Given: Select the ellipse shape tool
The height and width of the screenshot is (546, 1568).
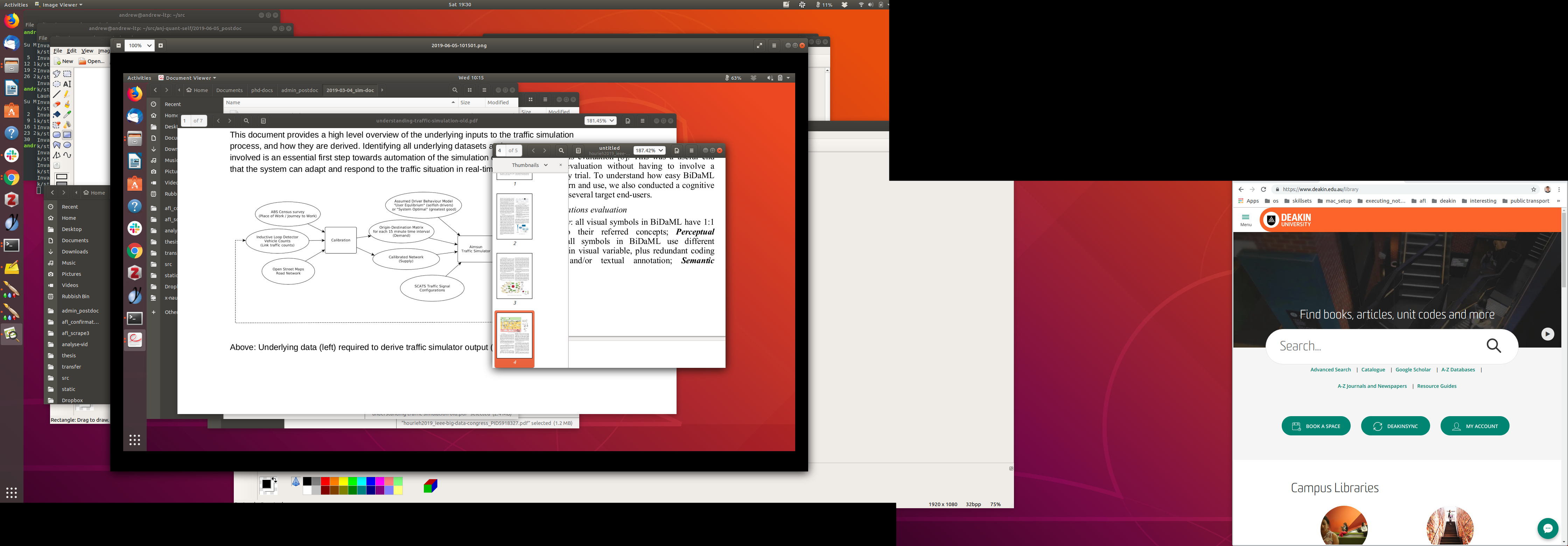Looking at the screenshot, I should [x=67, y=145].
